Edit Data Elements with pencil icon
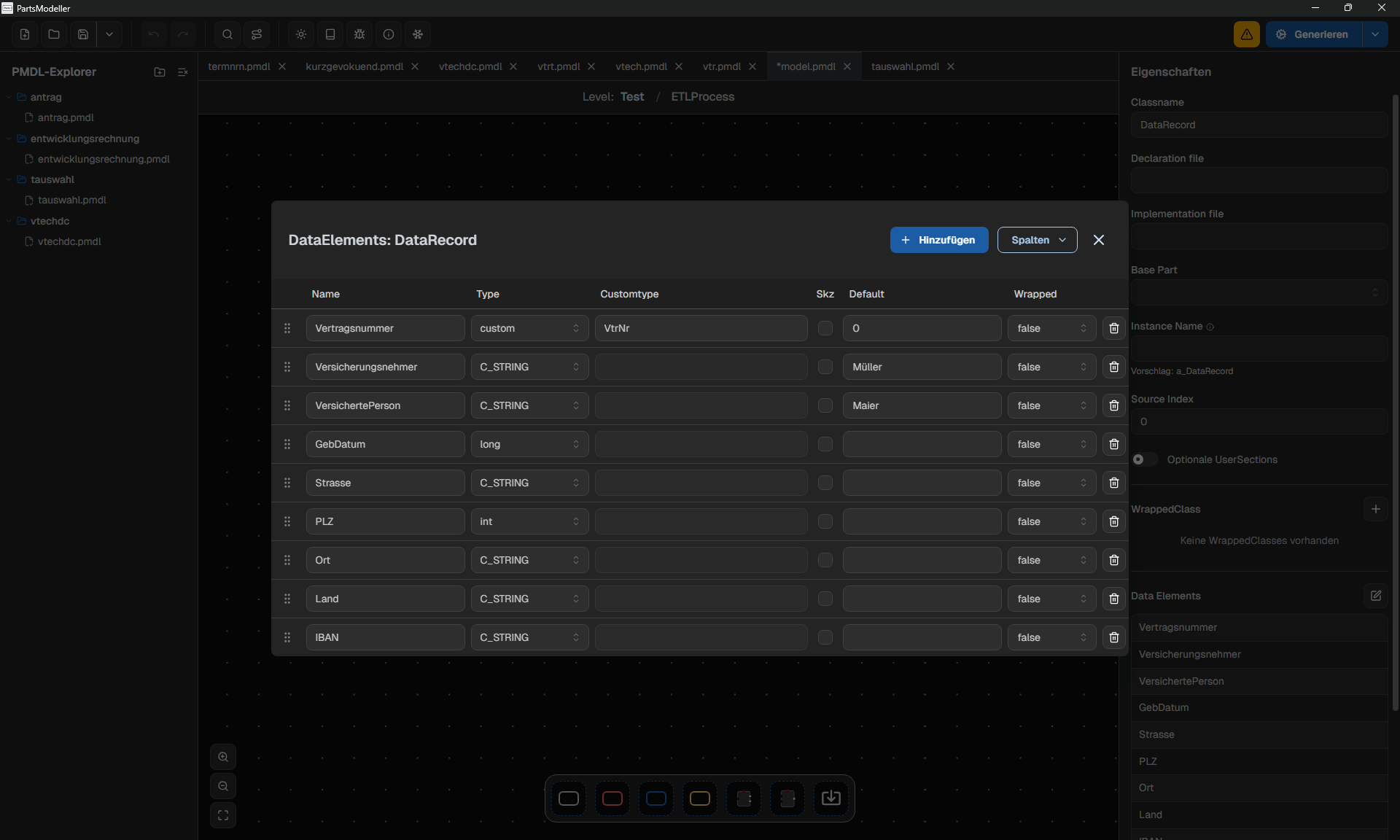1400x840 pixels. click(x=1375, y=596)
